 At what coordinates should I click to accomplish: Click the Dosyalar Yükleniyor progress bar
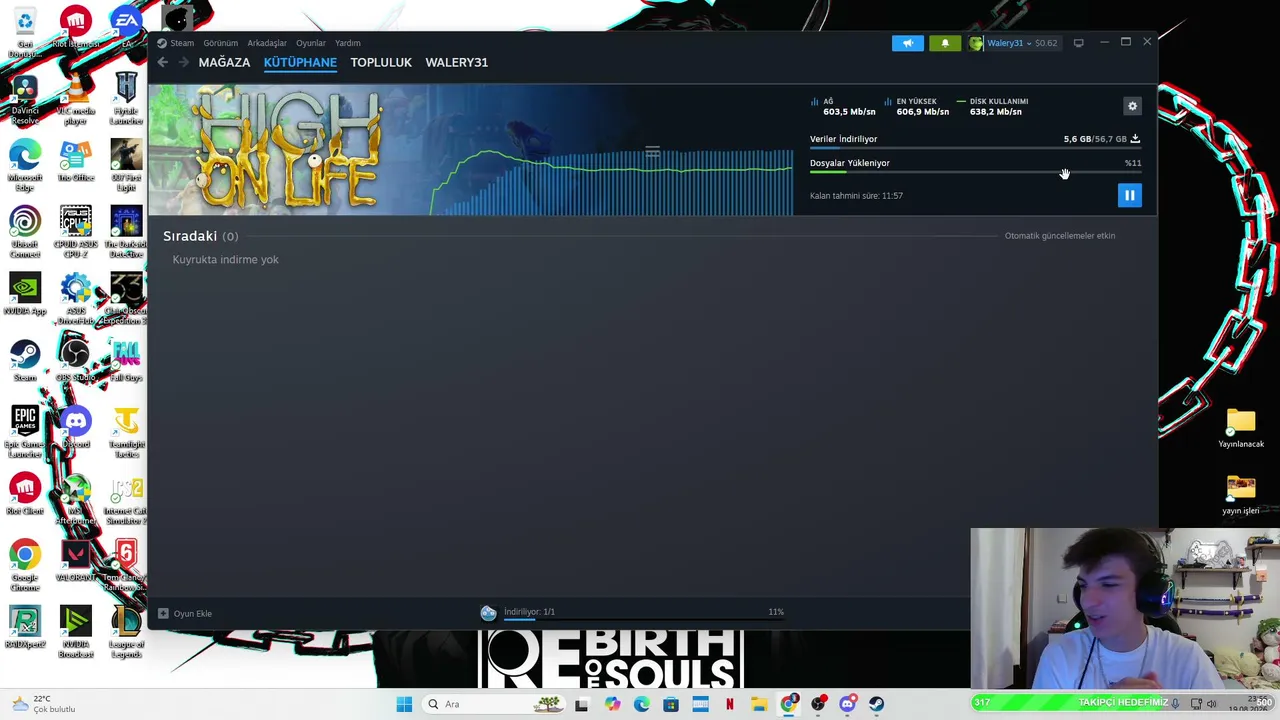(x=975, y=173)
